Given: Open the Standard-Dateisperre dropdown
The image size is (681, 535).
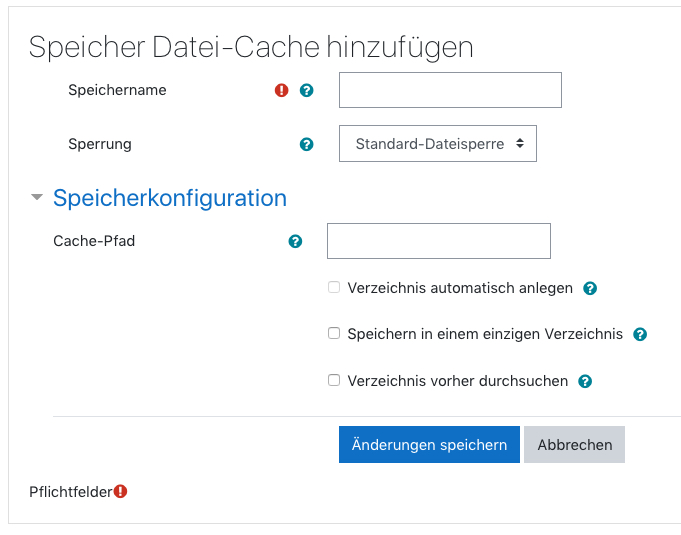Looking at the screenshot, I should click(438, 144).
